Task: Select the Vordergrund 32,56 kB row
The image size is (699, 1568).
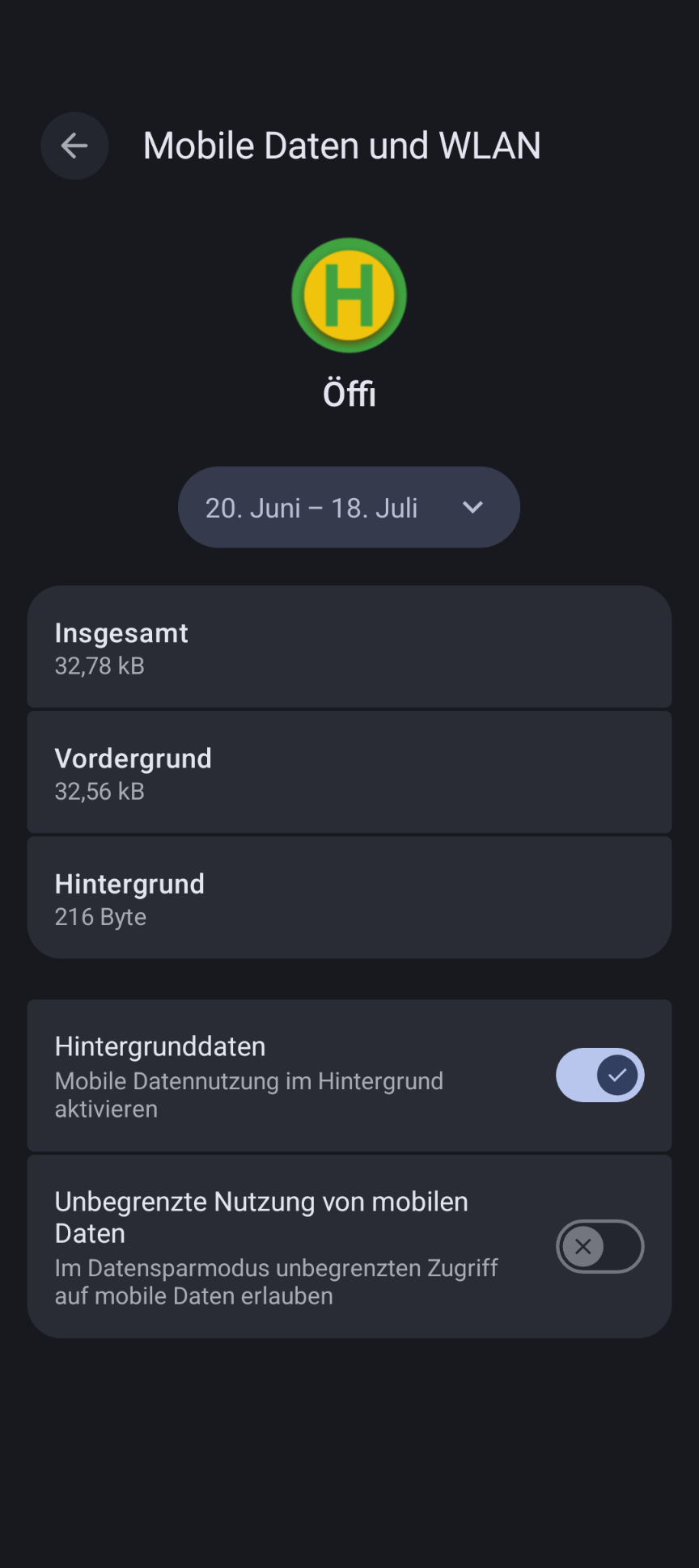Action: (349, 772)
